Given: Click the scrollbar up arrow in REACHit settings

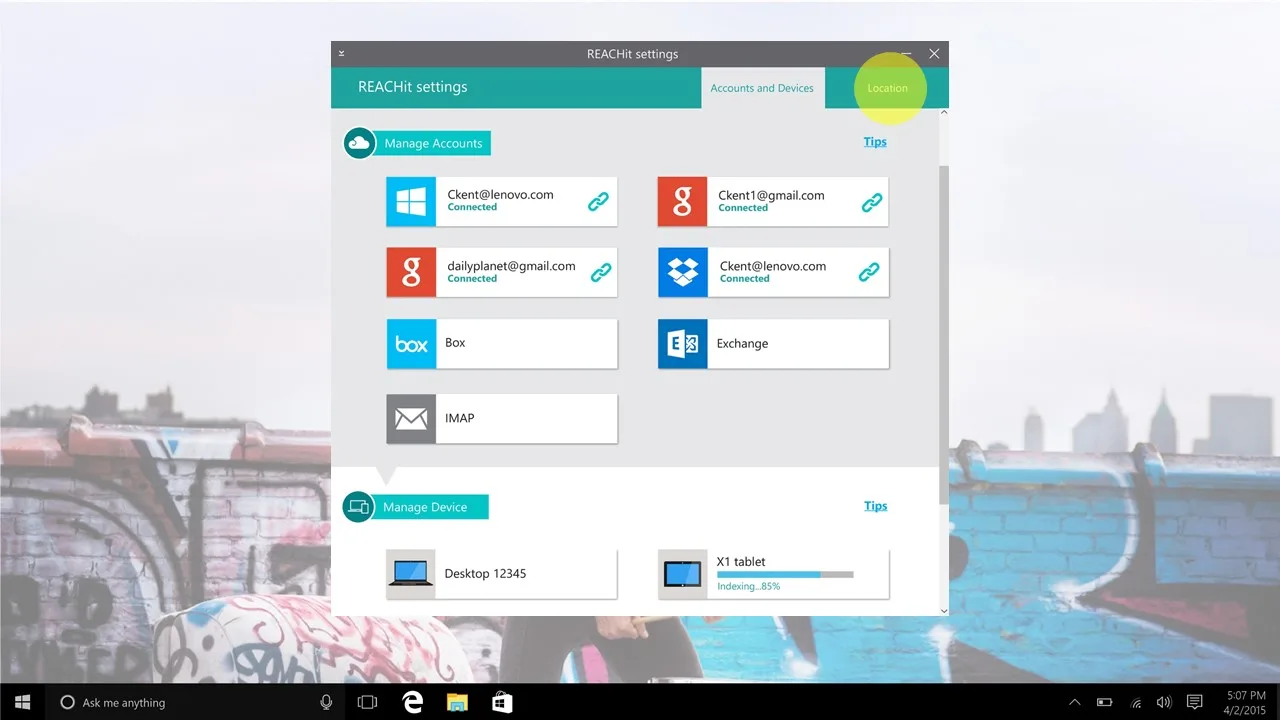Looking at the screenshot, I should click(944, 113).
